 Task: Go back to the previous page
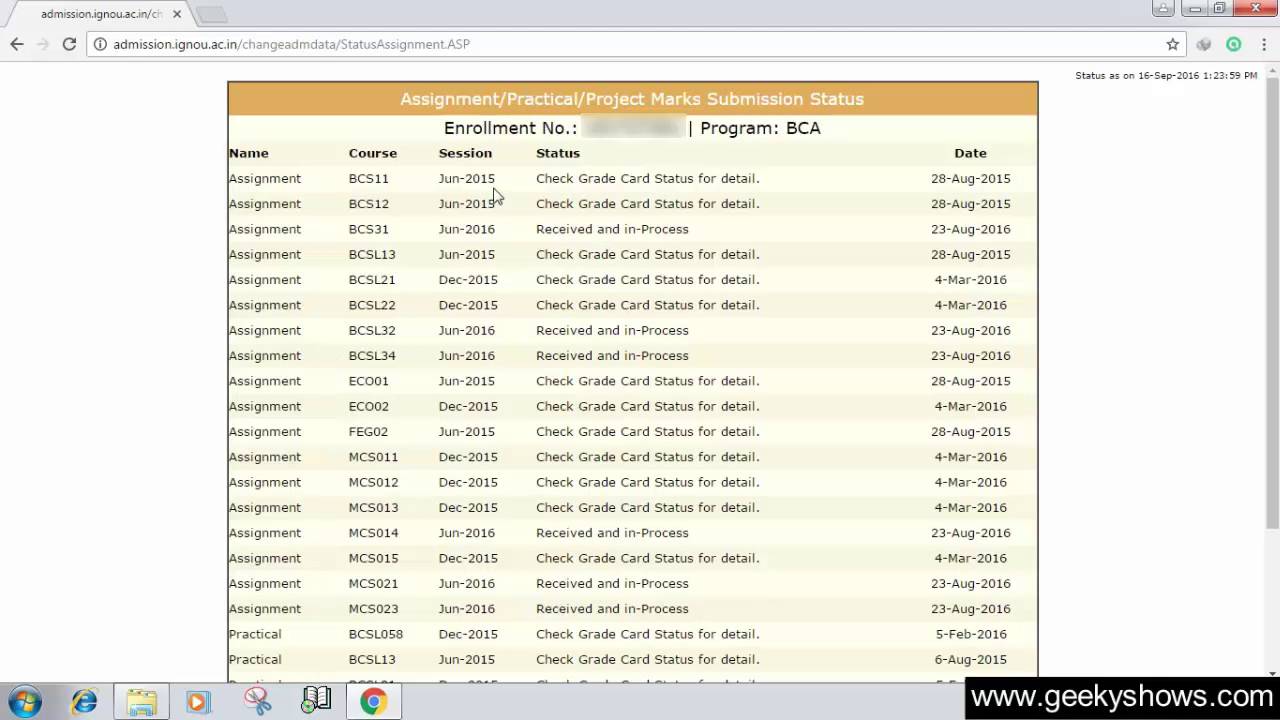click(x=17, y=44)
